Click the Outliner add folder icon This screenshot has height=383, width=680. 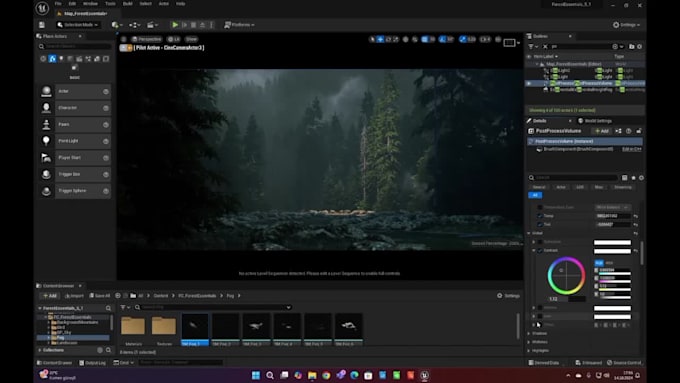click(631, 46)
